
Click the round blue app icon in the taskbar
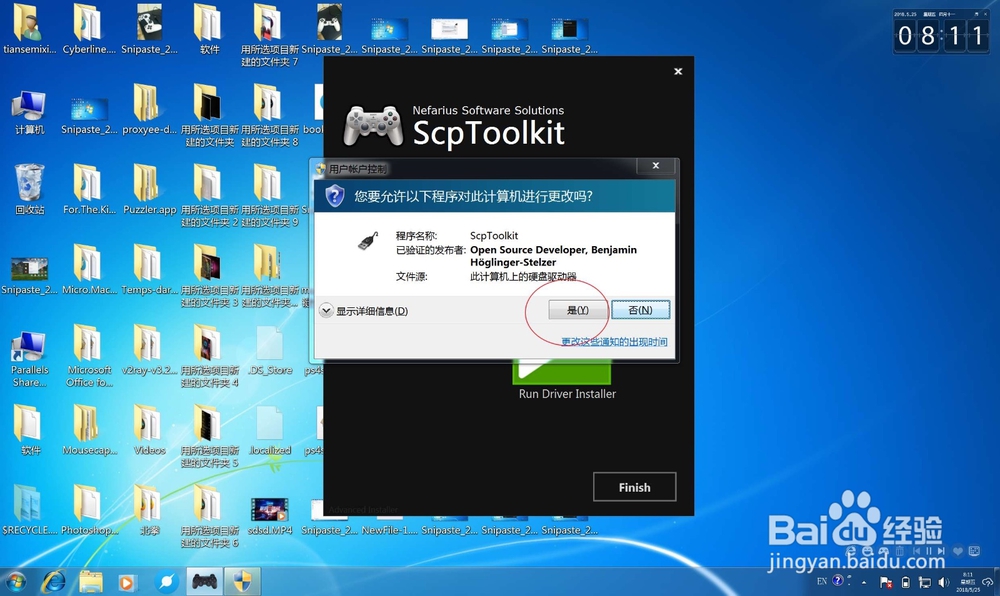coord(166,581)
